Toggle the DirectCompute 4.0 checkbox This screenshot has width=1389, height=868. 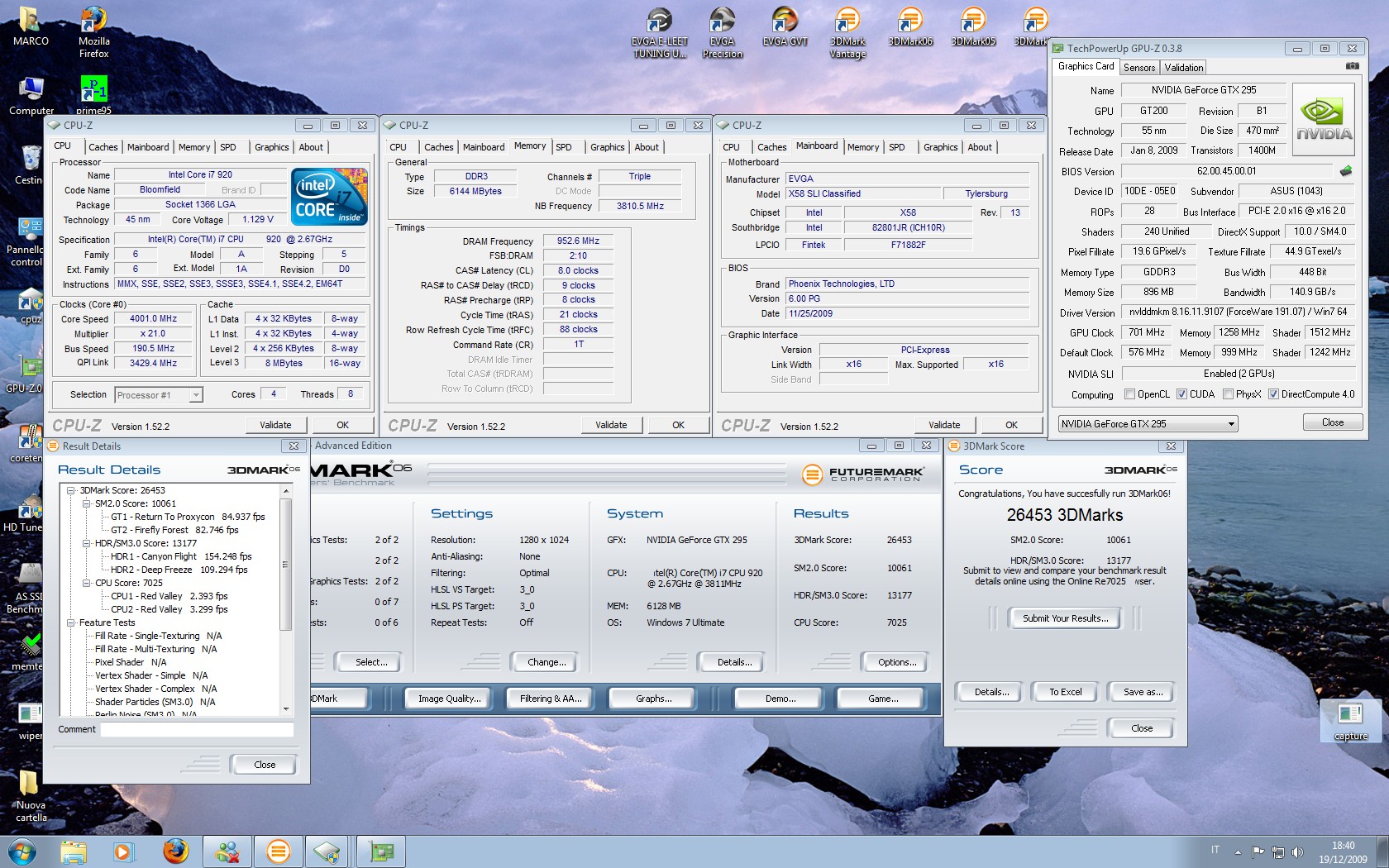1273,394
